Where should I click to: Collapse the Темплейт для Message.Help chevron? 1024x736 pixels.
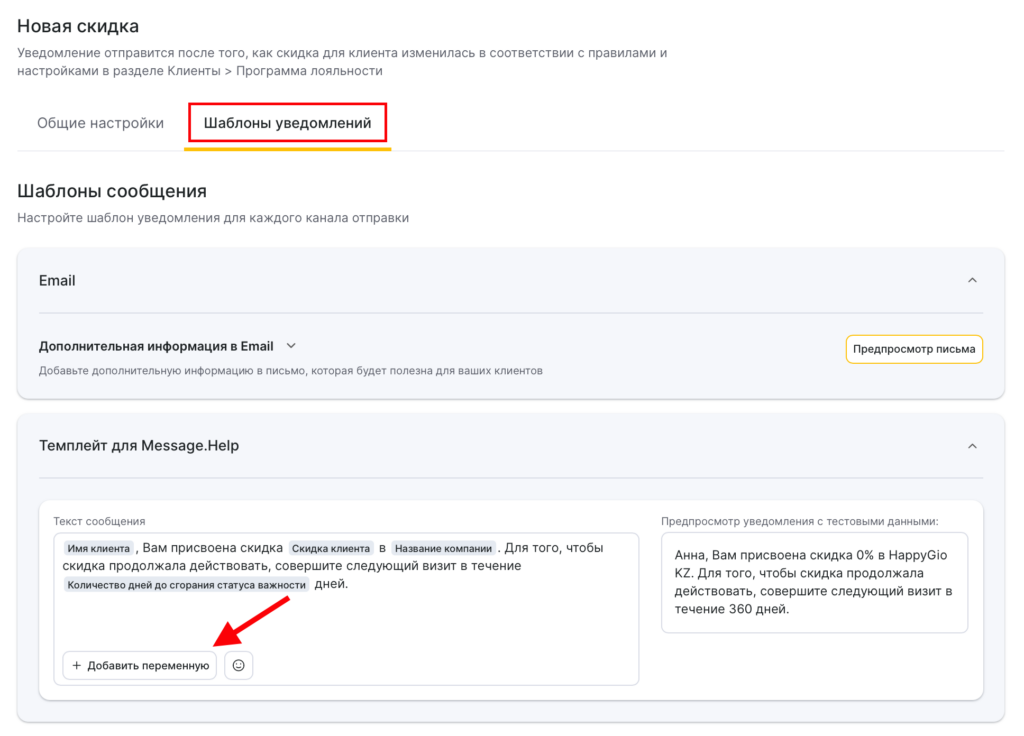point(972,446)
